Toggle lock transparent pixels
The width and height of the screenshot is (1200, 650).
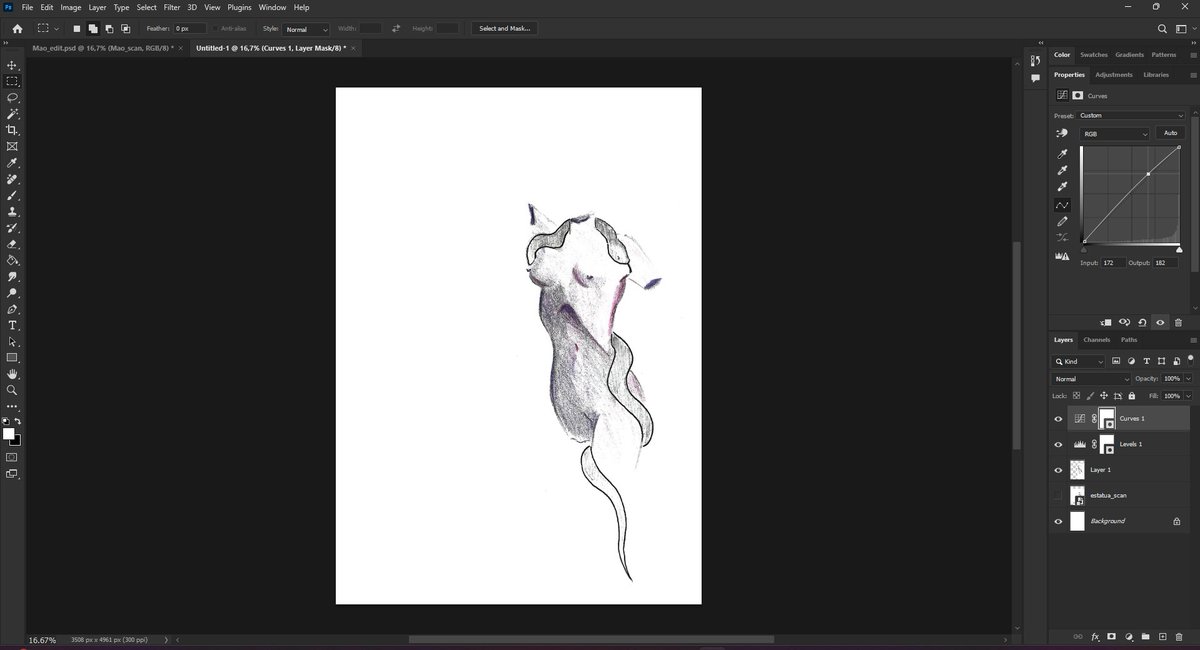(x=1075, y=395)
